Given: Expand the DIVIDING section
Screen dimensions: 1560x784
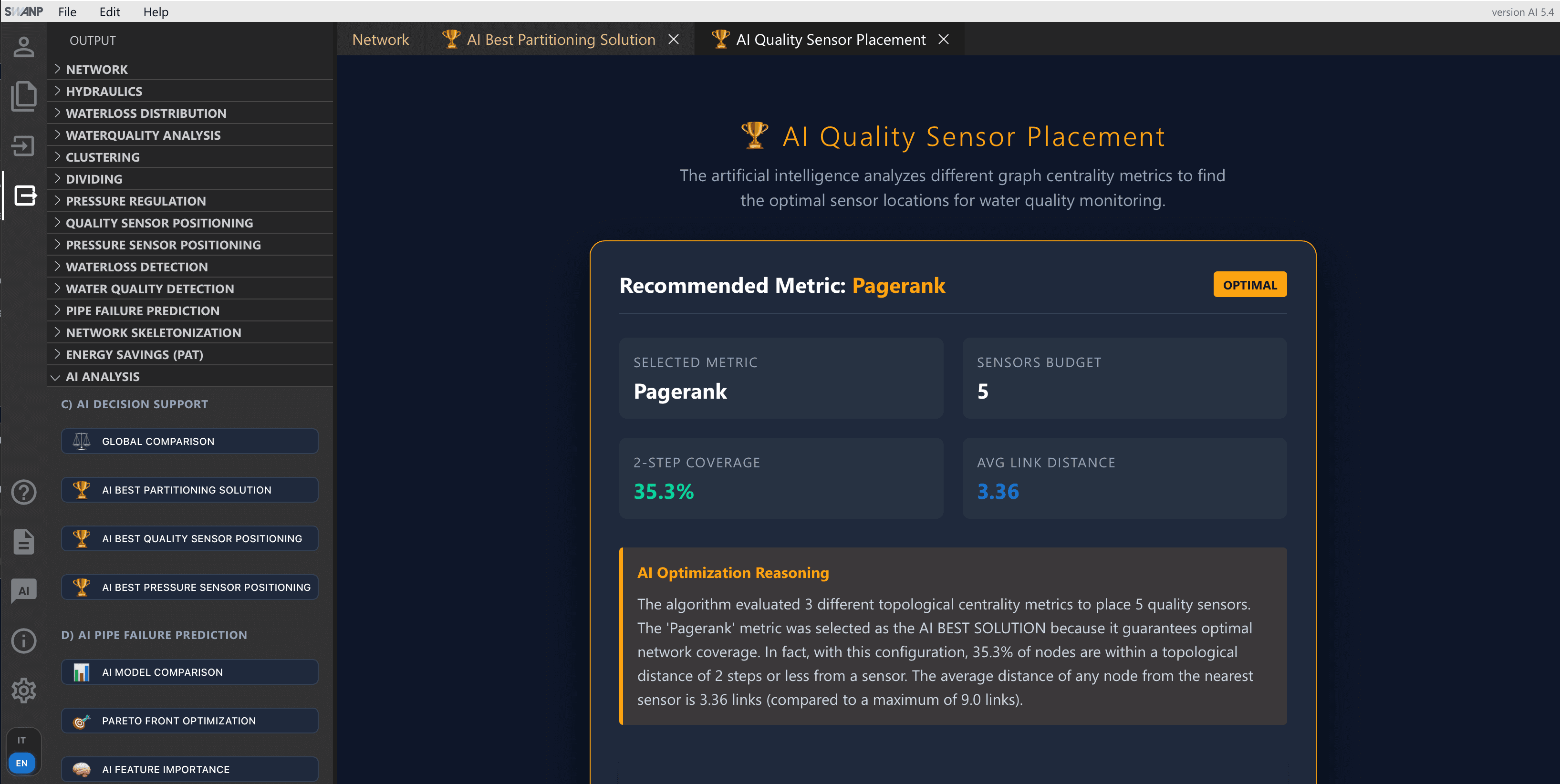Looking at the screenshot, I should tap(189, 179).
